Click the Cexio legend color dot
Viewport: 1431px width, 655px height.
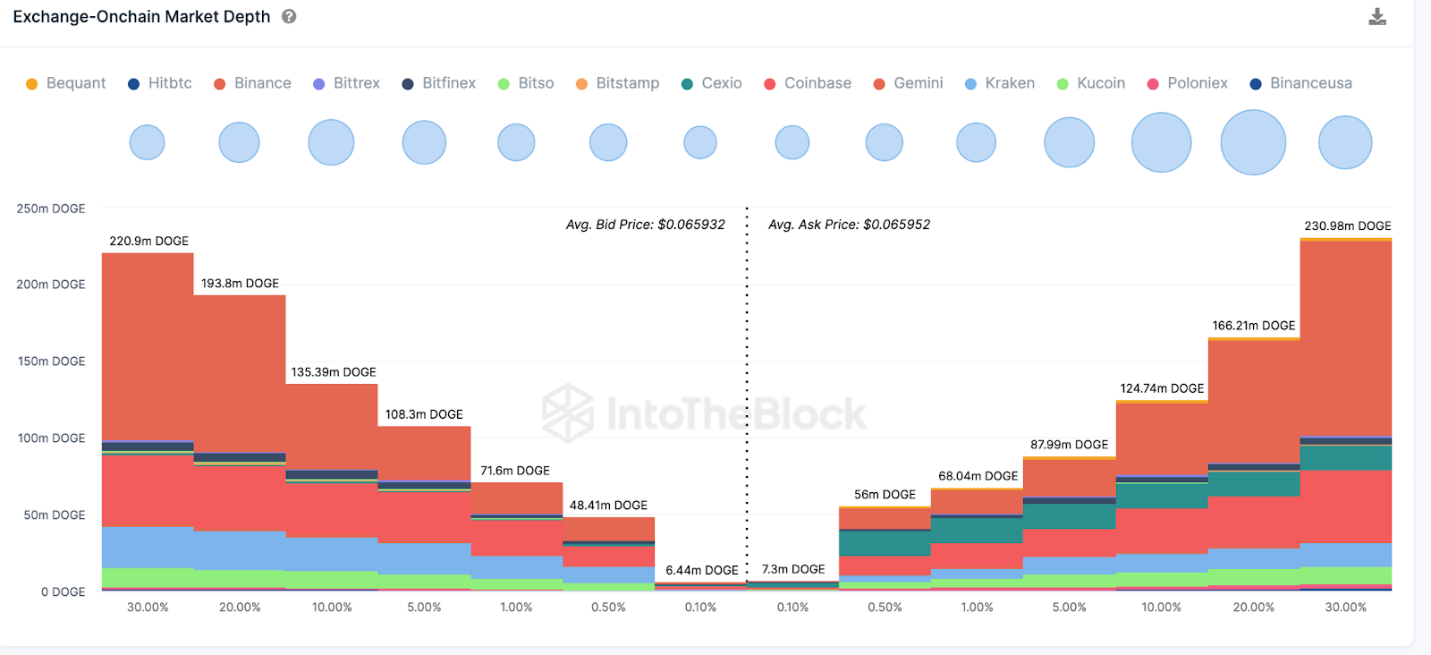click(x=687, y=83)
